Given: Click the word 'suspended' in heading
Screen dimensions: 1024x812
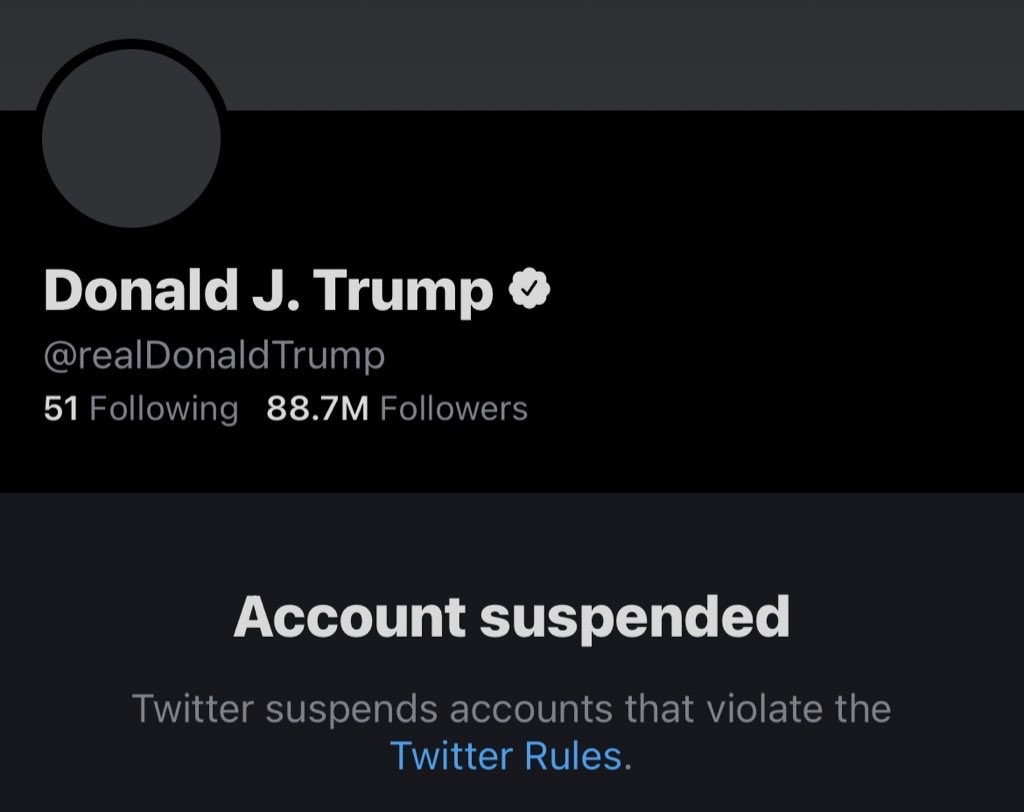Looking at the screenshot, I should tap(635, 619).
